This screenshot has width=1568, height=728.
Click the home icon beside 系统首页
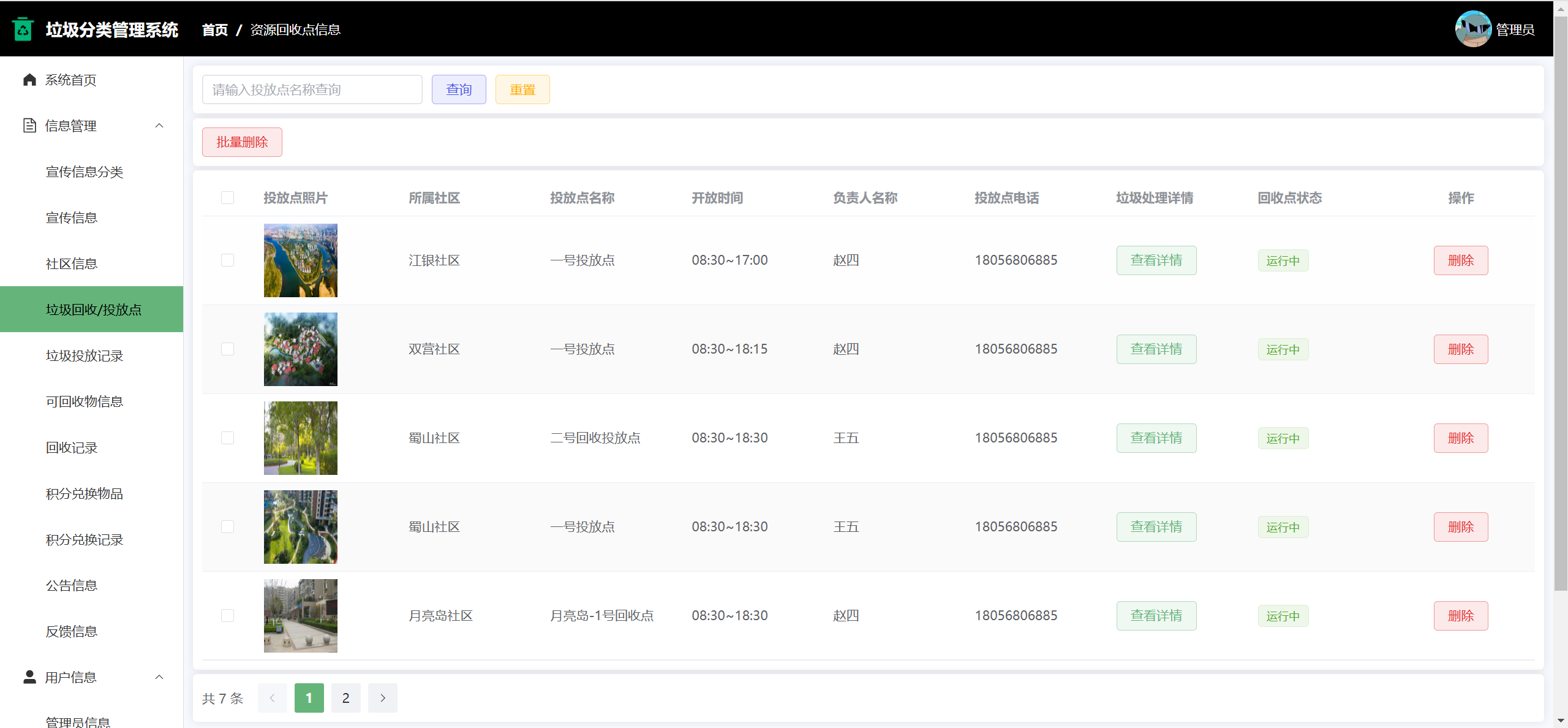[29, 80]
